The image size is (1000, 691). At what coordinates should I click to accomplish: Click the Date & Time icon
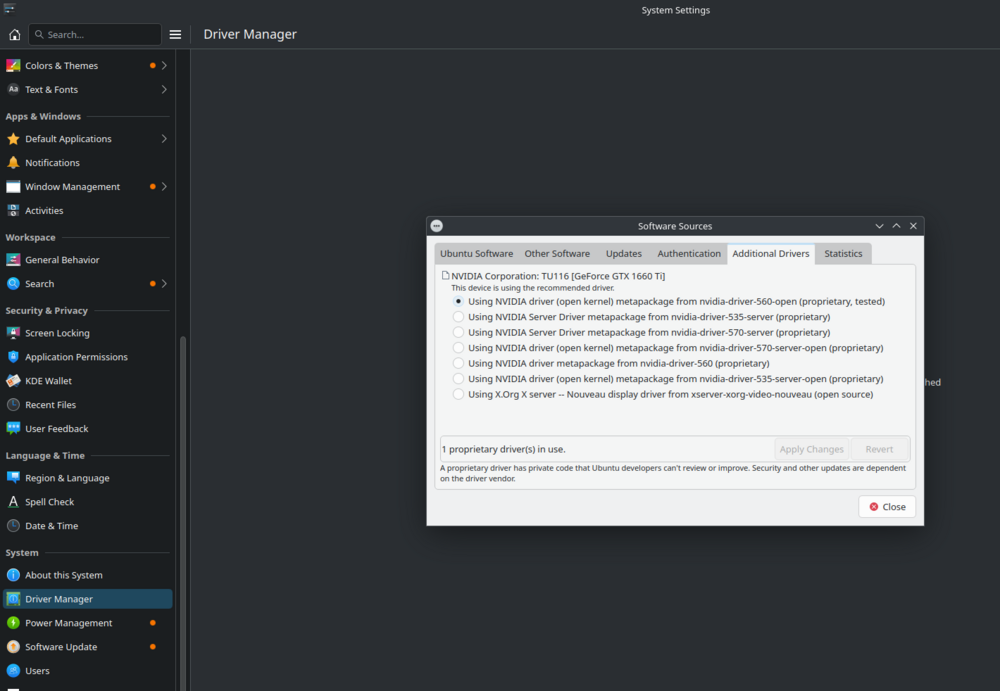click(x=13, y=526)
